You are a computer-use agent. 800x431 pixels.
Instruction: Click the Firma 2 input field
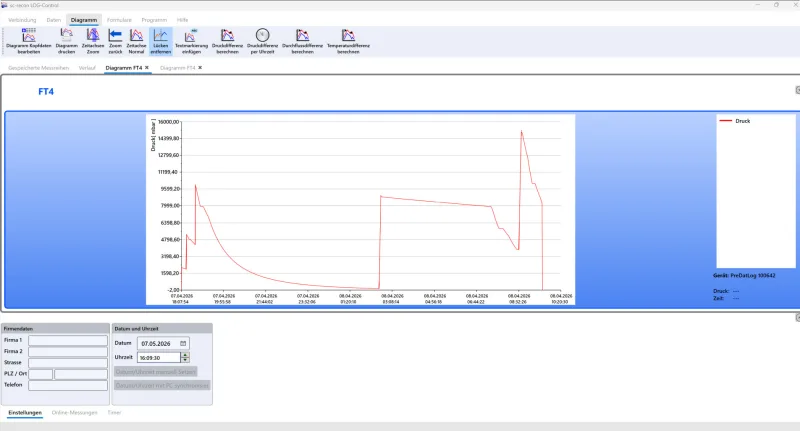(x=68, y=351)
